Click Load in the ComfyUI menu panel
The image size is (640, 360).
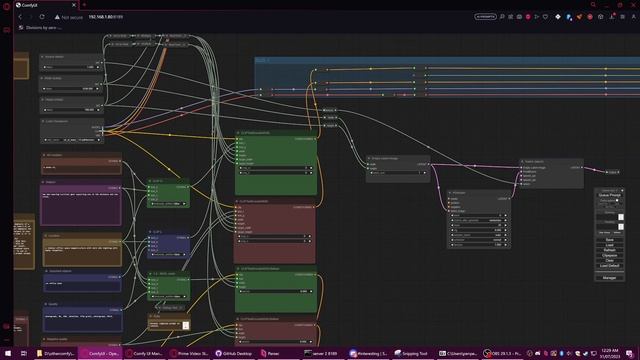[609, 245]
